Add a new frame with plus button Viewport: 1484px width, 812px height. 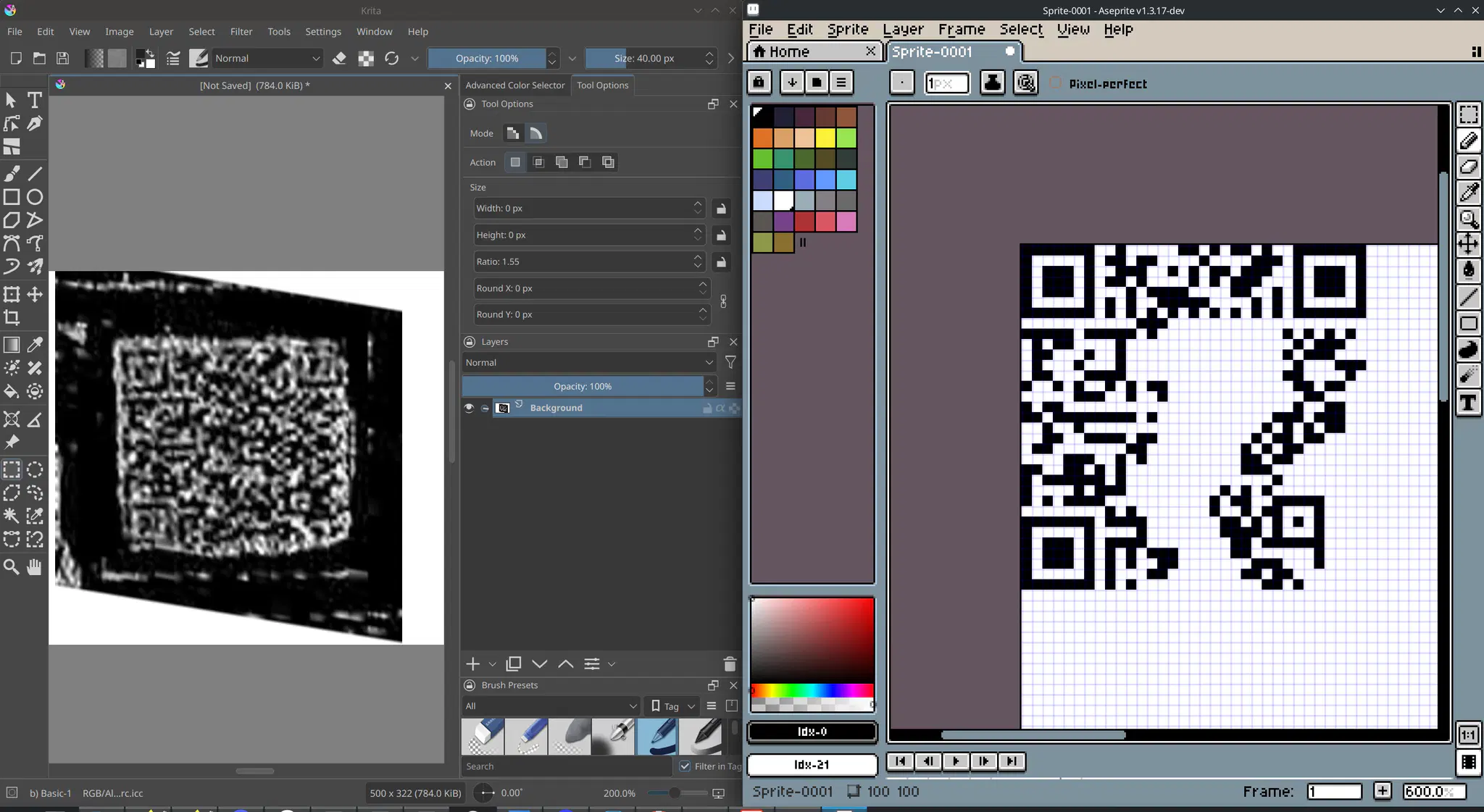click(x=1383, y=791)
